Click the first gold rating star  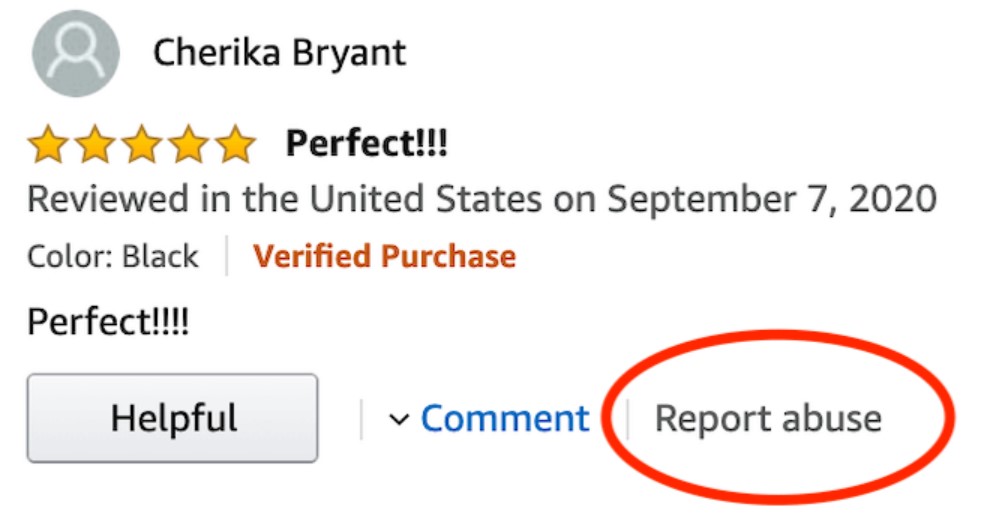tap(47, 145)
